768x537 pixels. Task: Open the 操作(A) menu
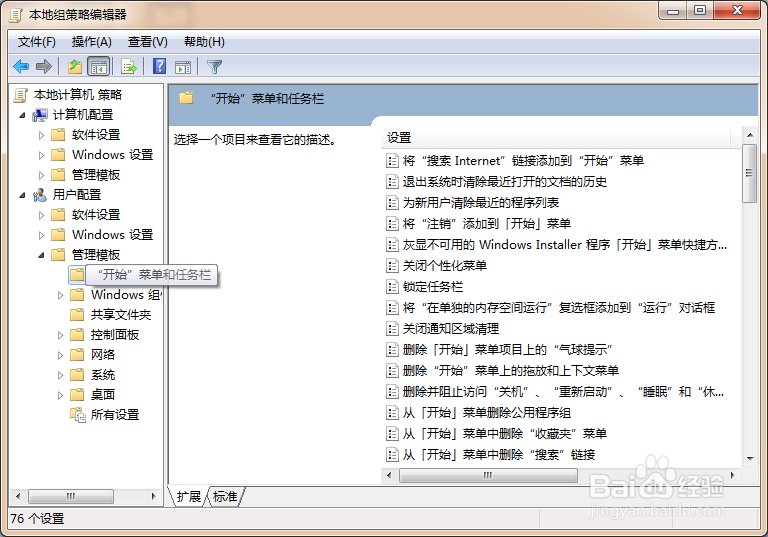pyautogui.click(x=92, y=42)
